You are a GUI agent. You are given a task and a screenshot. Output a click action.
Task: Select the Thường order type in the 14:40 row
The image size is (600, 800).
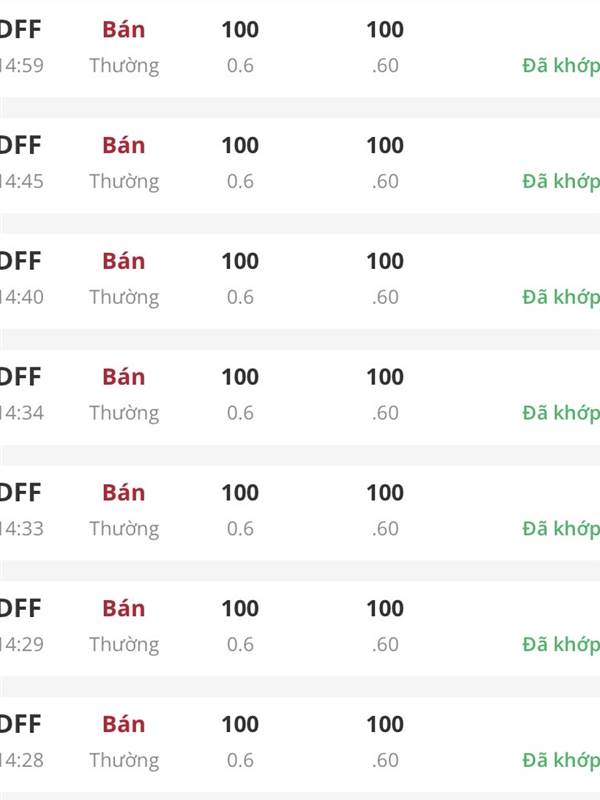124,297
